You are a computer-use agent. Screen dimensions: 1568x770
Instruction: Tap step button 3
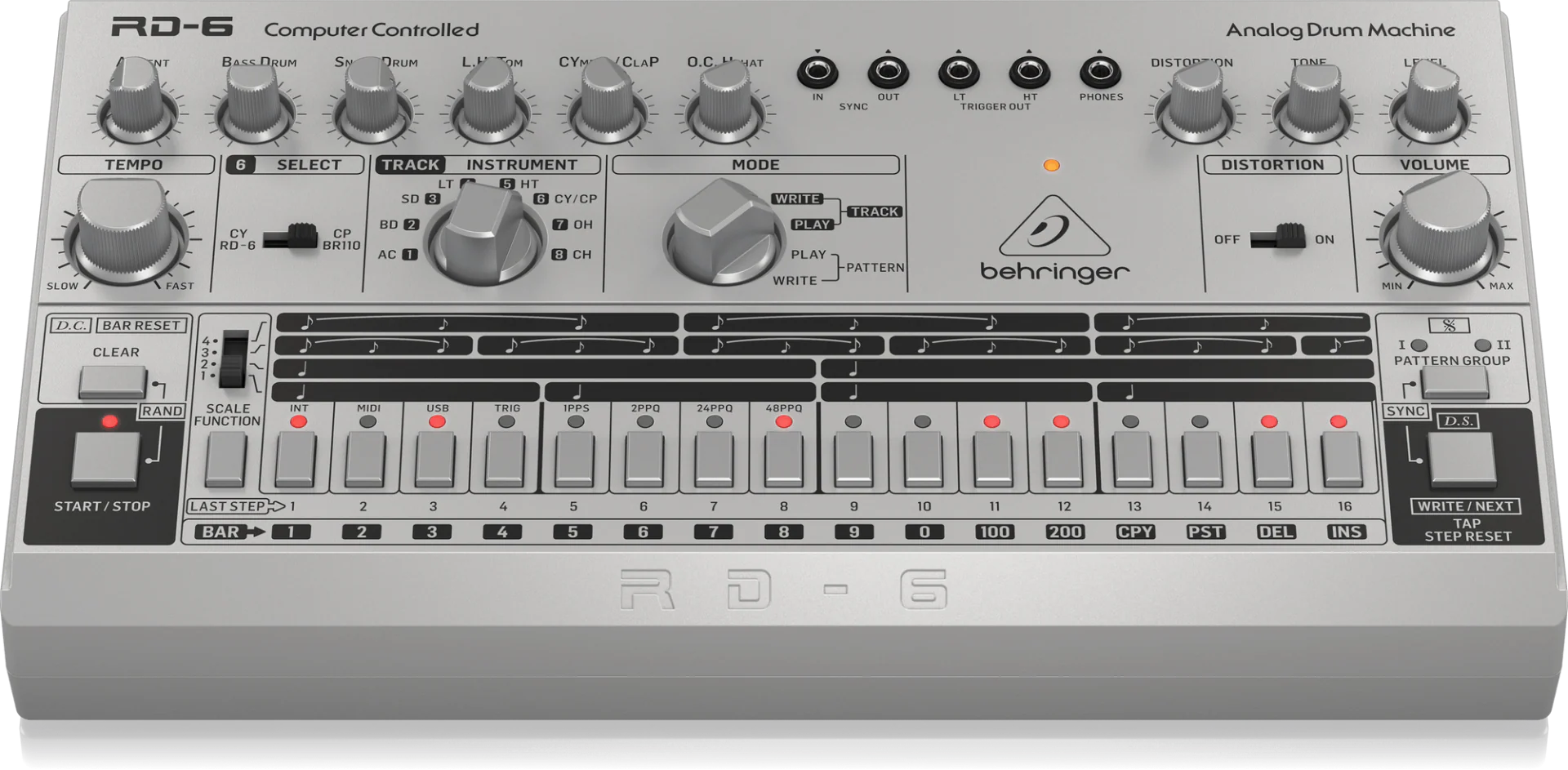coord(435,460)
